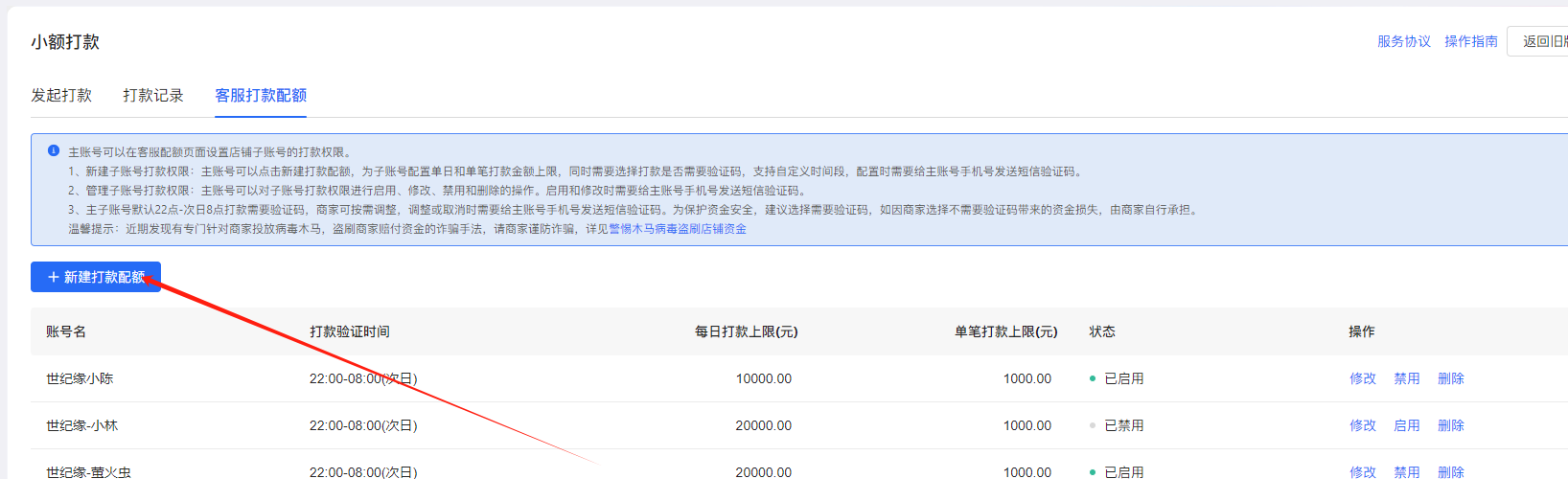Open the 服务协议 link
This screenshot has width=1568, height=479.
[x=1403, y=41]
